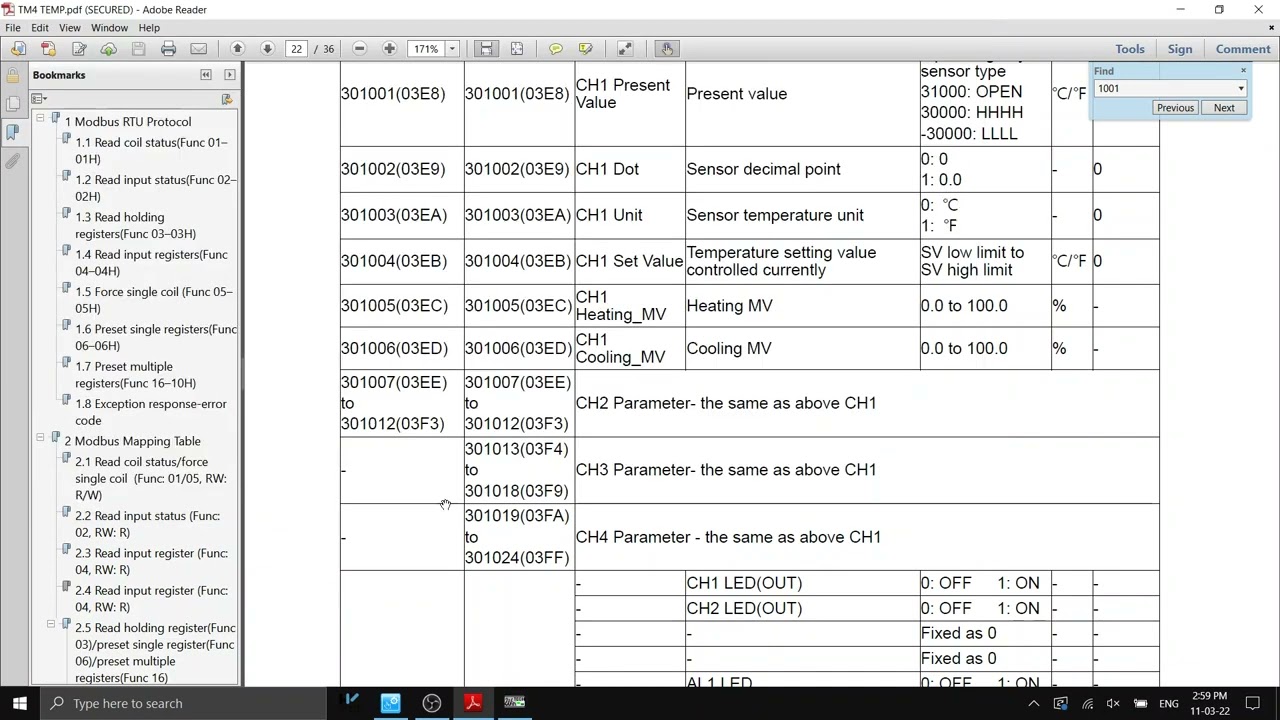
Task: Open the Find options dropdown arrow
Action: tap(1241, 88)
